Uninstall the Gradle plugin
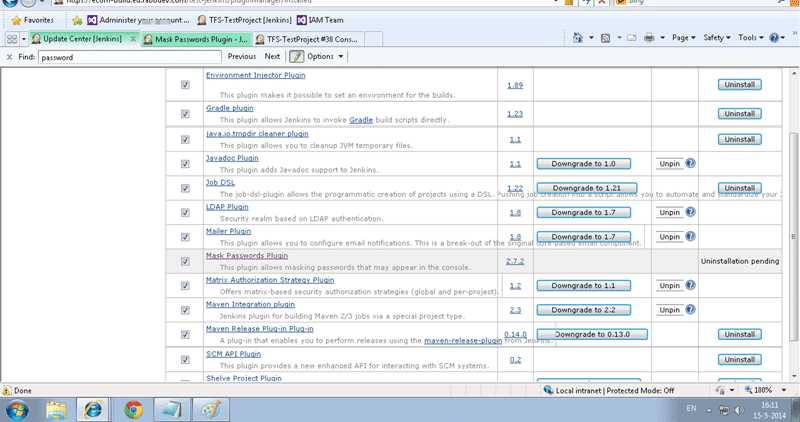Image resolution: width=800 pixels, height=422 pixels. [739, 114]
